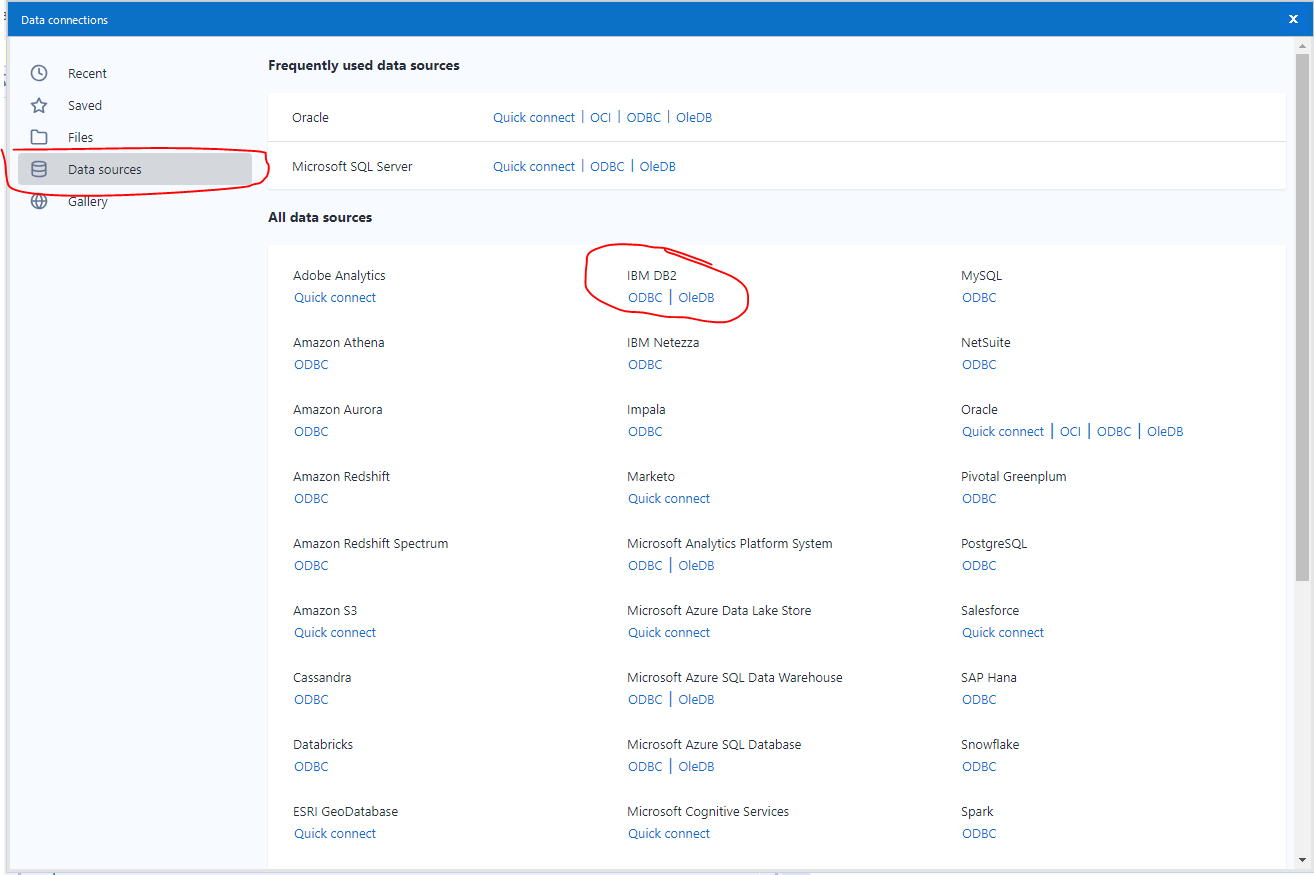Open Saved connections via the star icon
Image resolution: width=1314 pixels, height=875 pixels.
[x=38, y=105]
